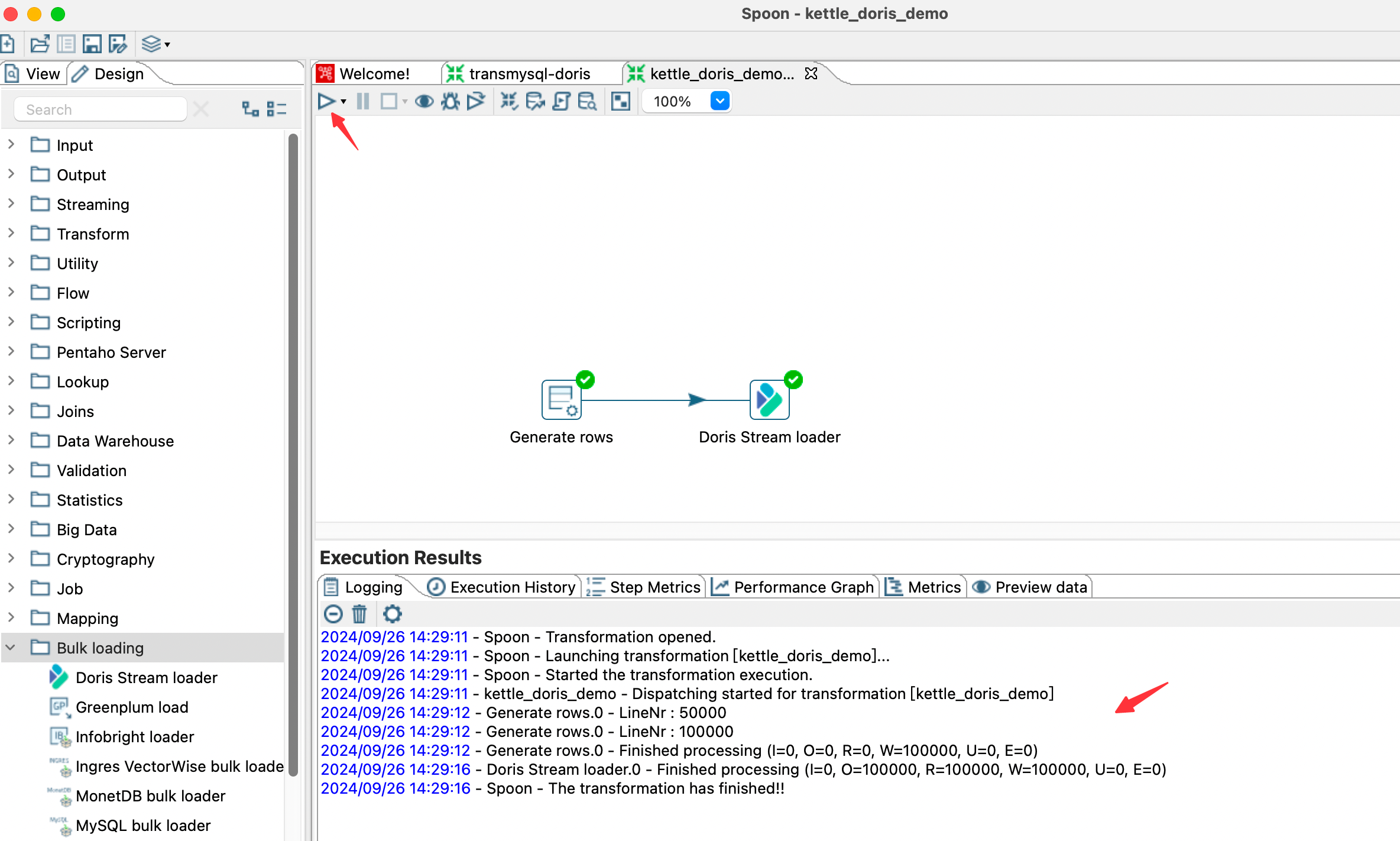The width and height of the screenshot is (1400, 841).
Task: Open the zoom percentage dropdown
Action: pyautogui.click(x=720, y=102)
